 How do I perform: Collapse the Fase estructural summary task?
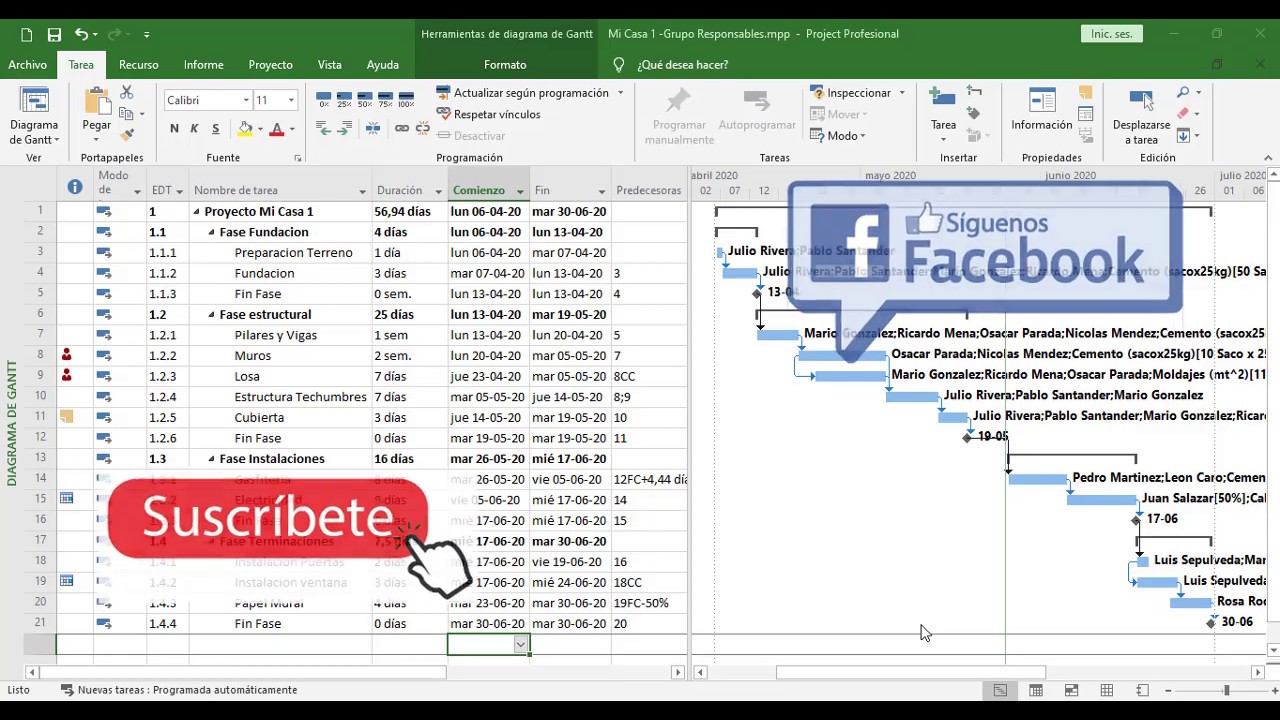212,315
